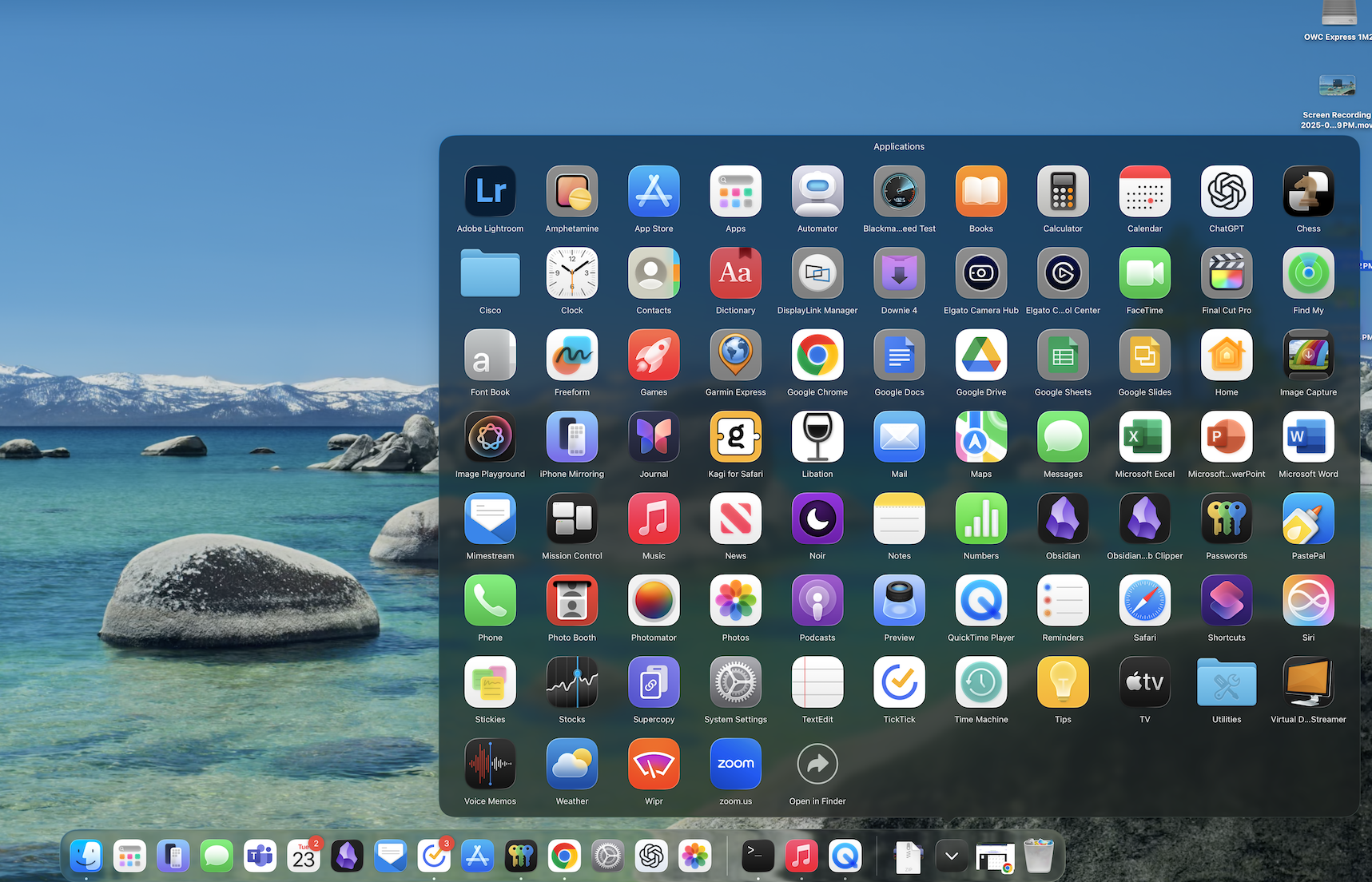Launch Kagi for Safari
The height and width of the screenshot is (882, 1372).
click(735, 437)
